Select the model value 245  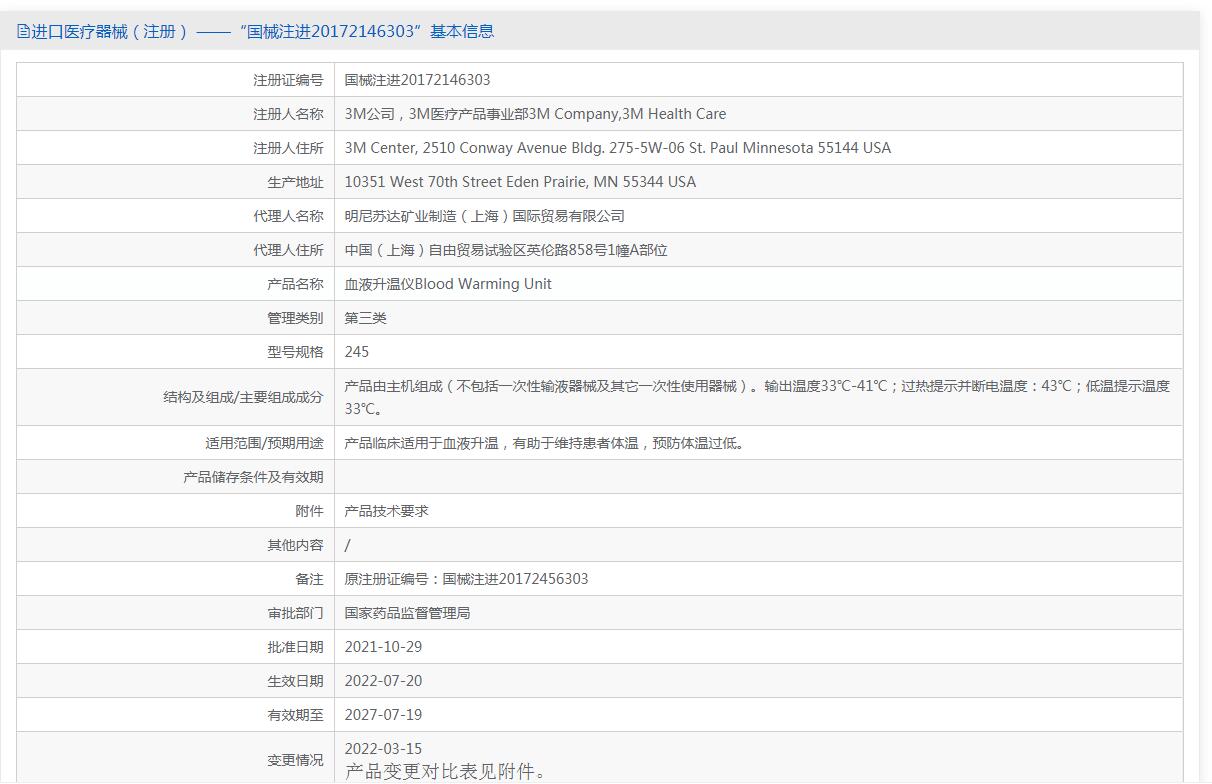pyautogui.click(x=357, y=352)
